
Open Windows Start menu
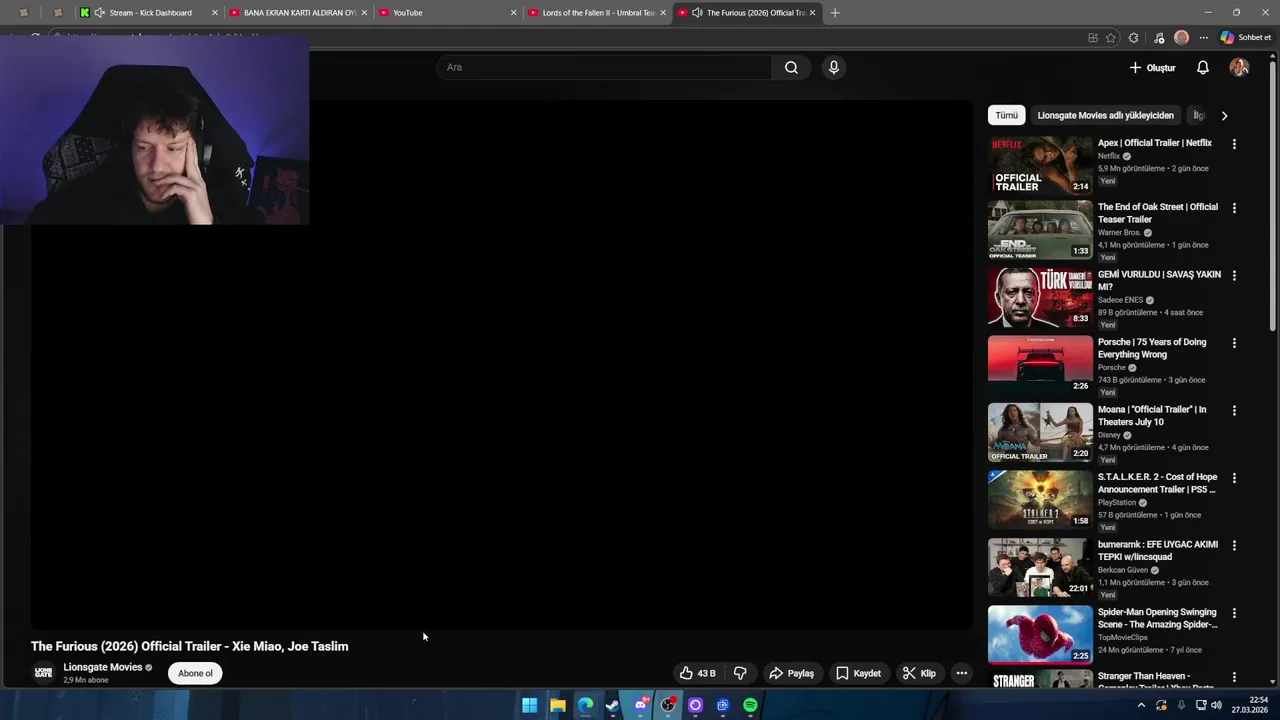point(530,705)
